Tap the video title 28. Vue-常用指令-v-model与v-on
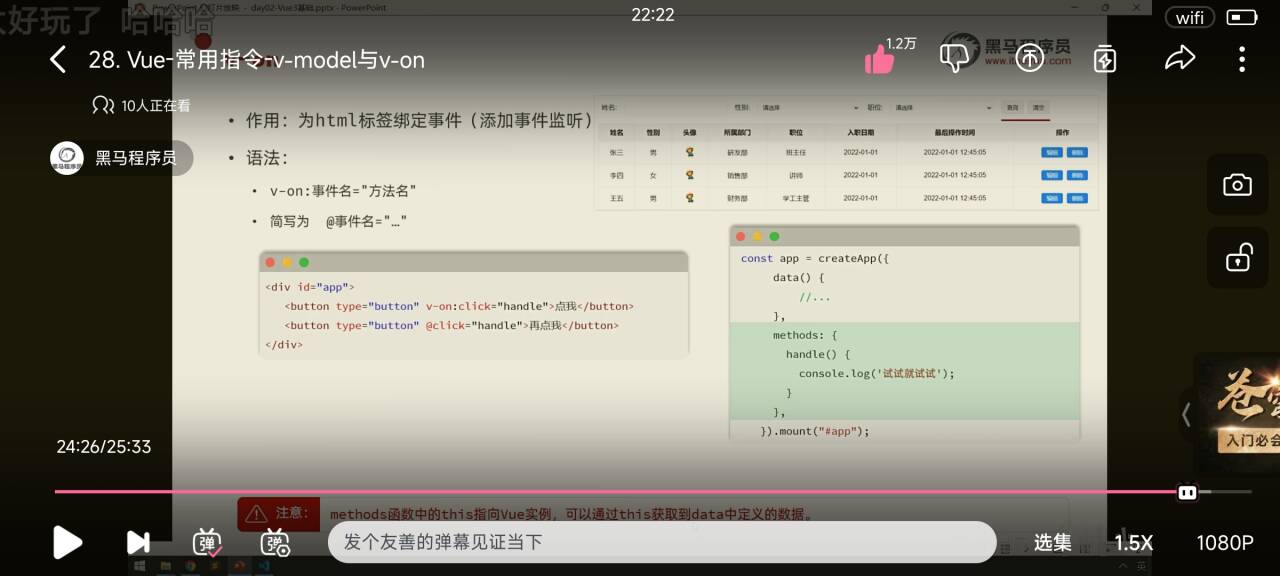The height and width of the screenshot is (576, 1280). click(257, 60)
